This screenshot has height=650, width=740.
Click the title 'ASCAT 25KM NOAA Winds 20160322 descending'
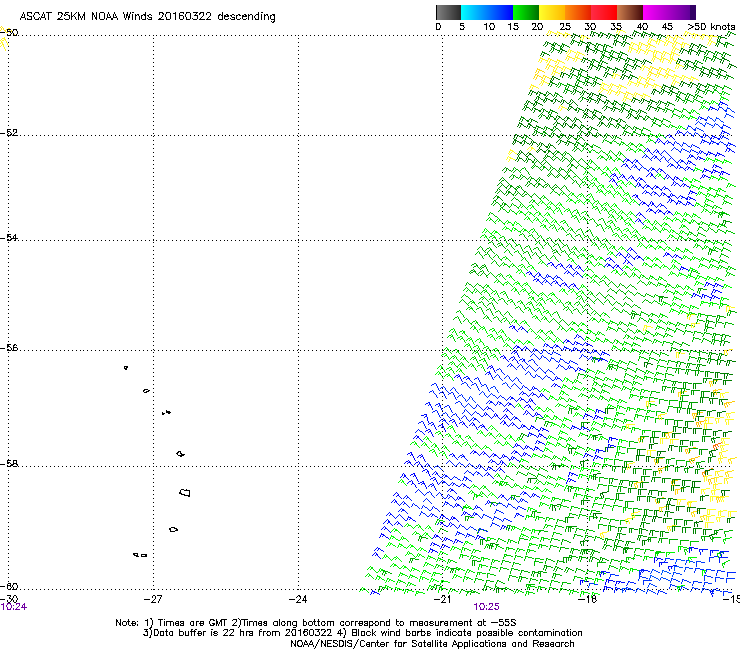point(147,17)
